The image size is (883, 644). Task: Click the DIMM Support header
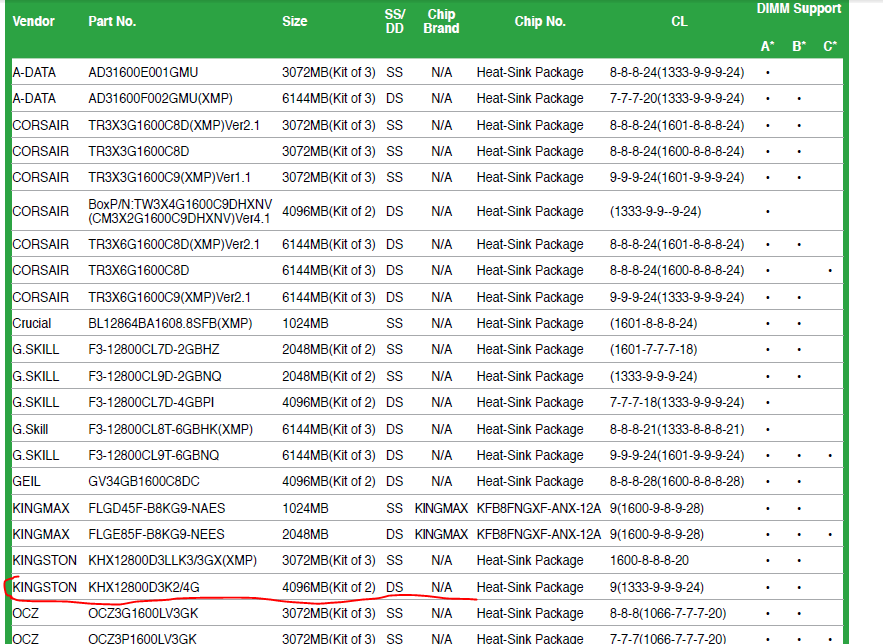(x=799, y=8)
